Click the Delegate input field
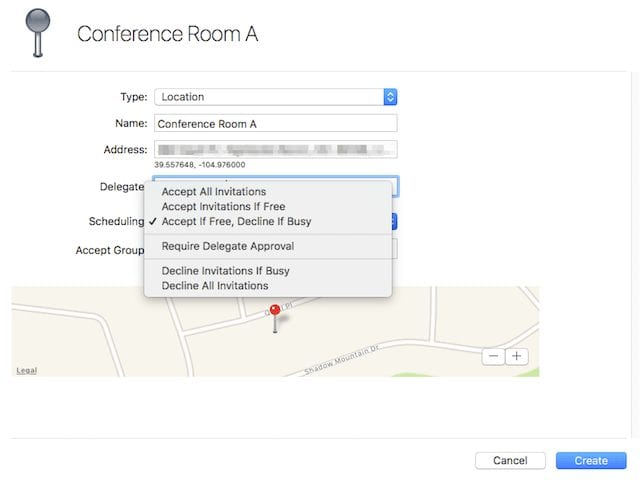 pos(396,186)
